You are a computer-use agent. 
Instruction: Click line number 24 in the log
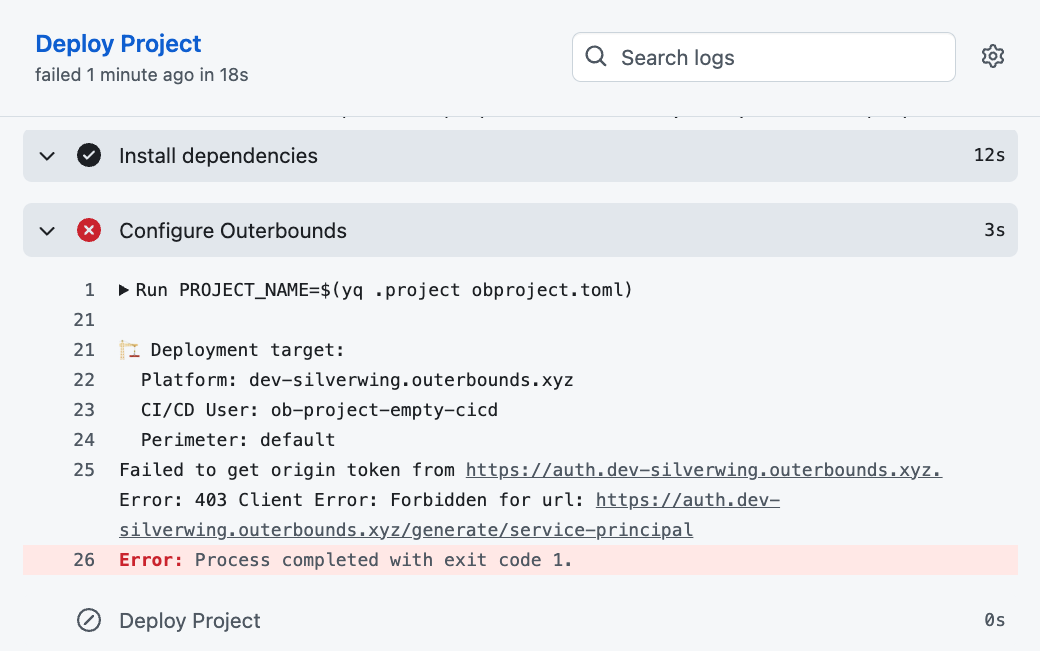tap(84, 440)
